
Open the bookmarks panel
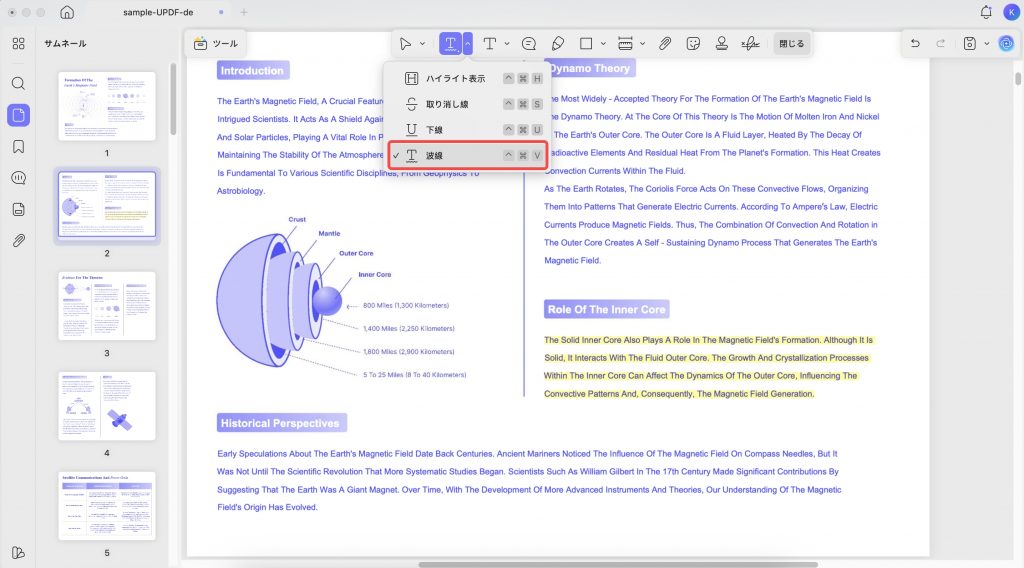(x=18, y=146)
